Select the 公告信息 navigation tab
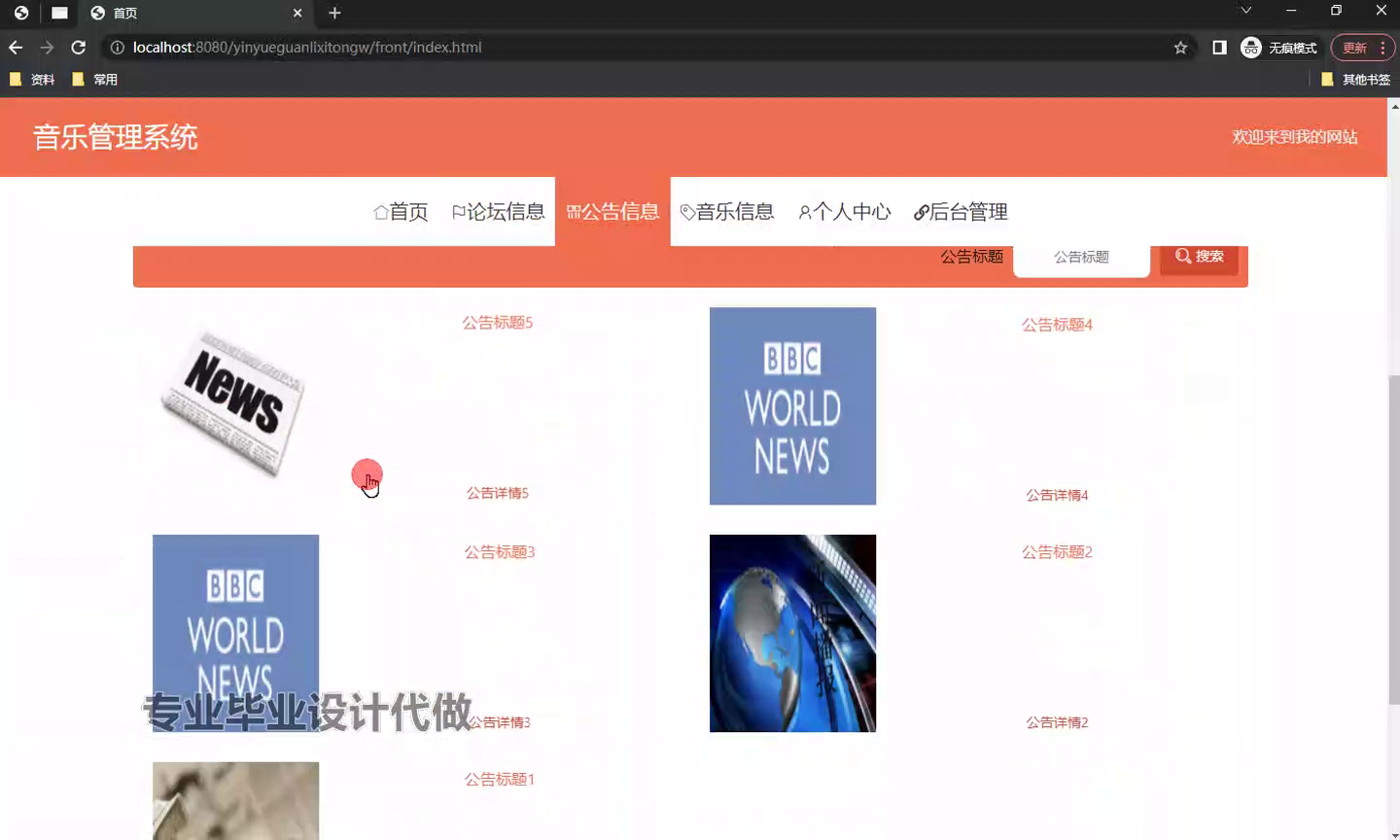1400x840 pixels. [612, 212]
